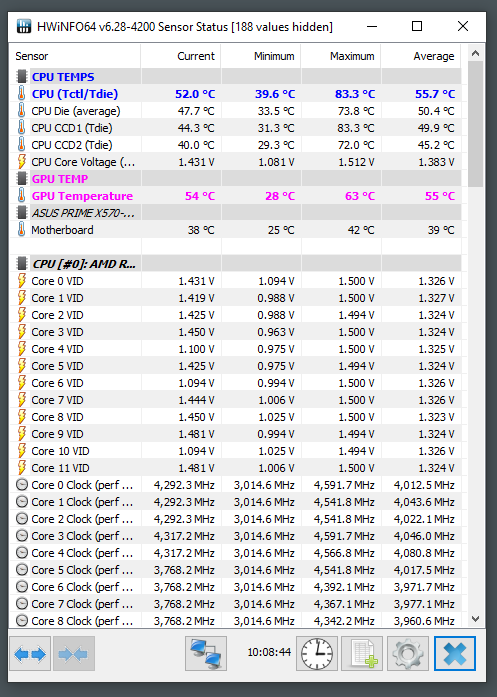
Task: Click thermometer icon beside GPU Temperature
Action: [x=21, y=196]
